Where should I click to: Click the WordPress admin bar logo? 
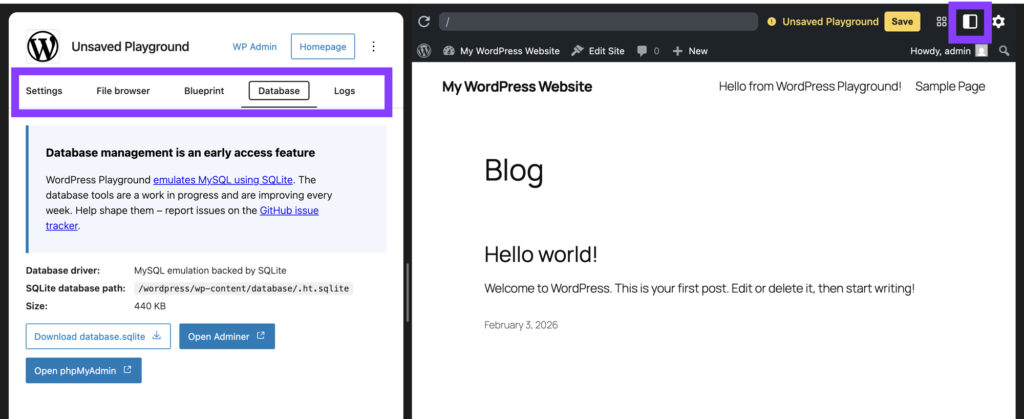[424, 51]
